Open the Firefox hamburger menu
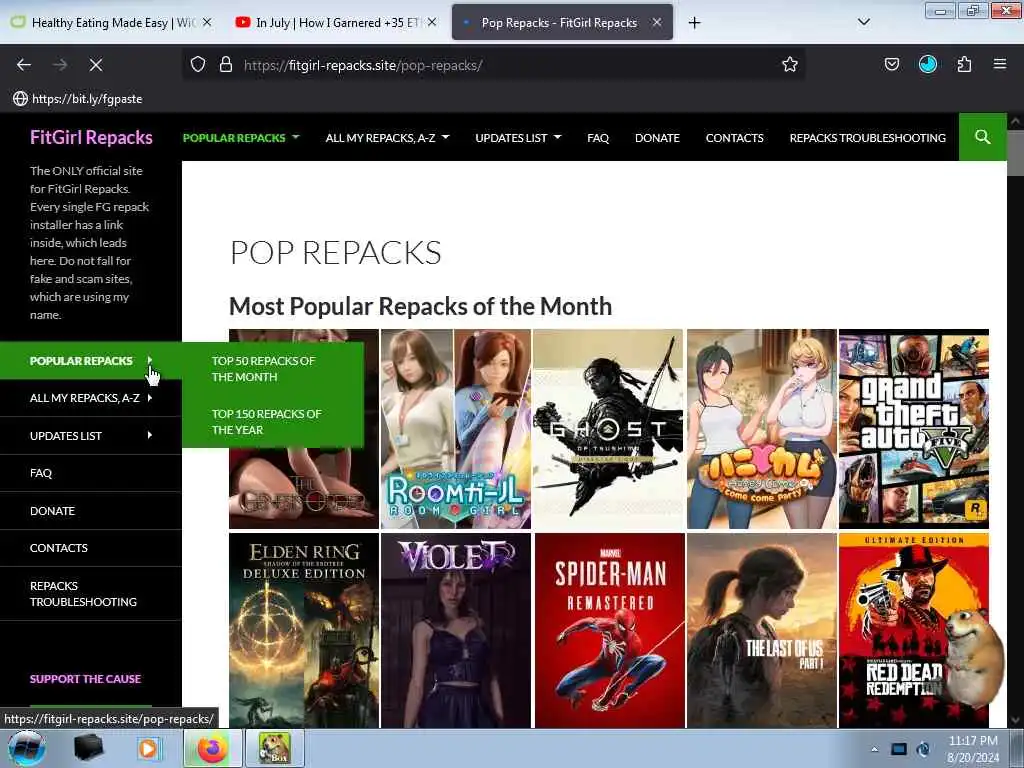 tap(999, 65)
